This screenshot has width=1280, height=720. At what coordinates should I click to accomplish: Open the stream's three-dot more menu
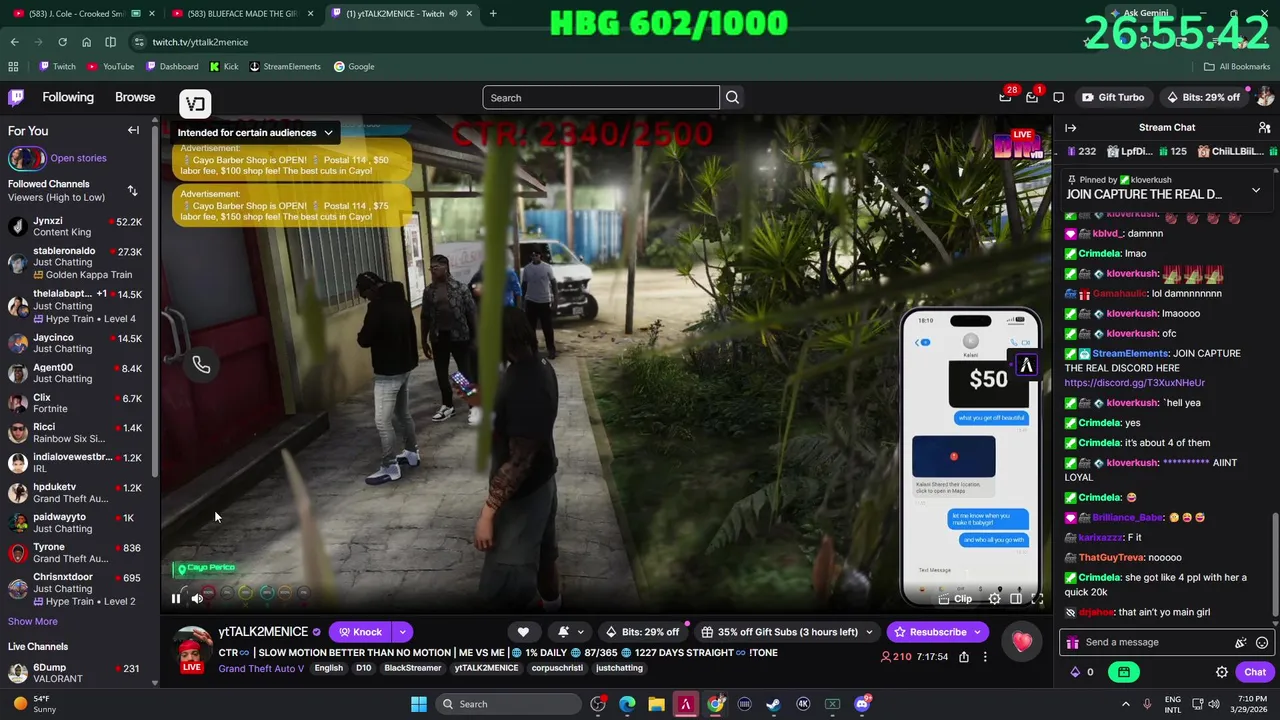[984, 657]
